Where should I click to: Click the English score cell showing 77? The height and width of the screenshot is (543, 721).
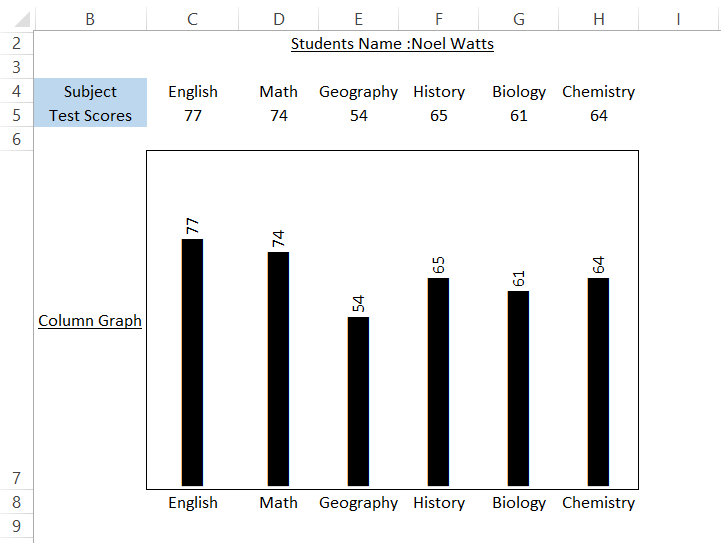193,115
